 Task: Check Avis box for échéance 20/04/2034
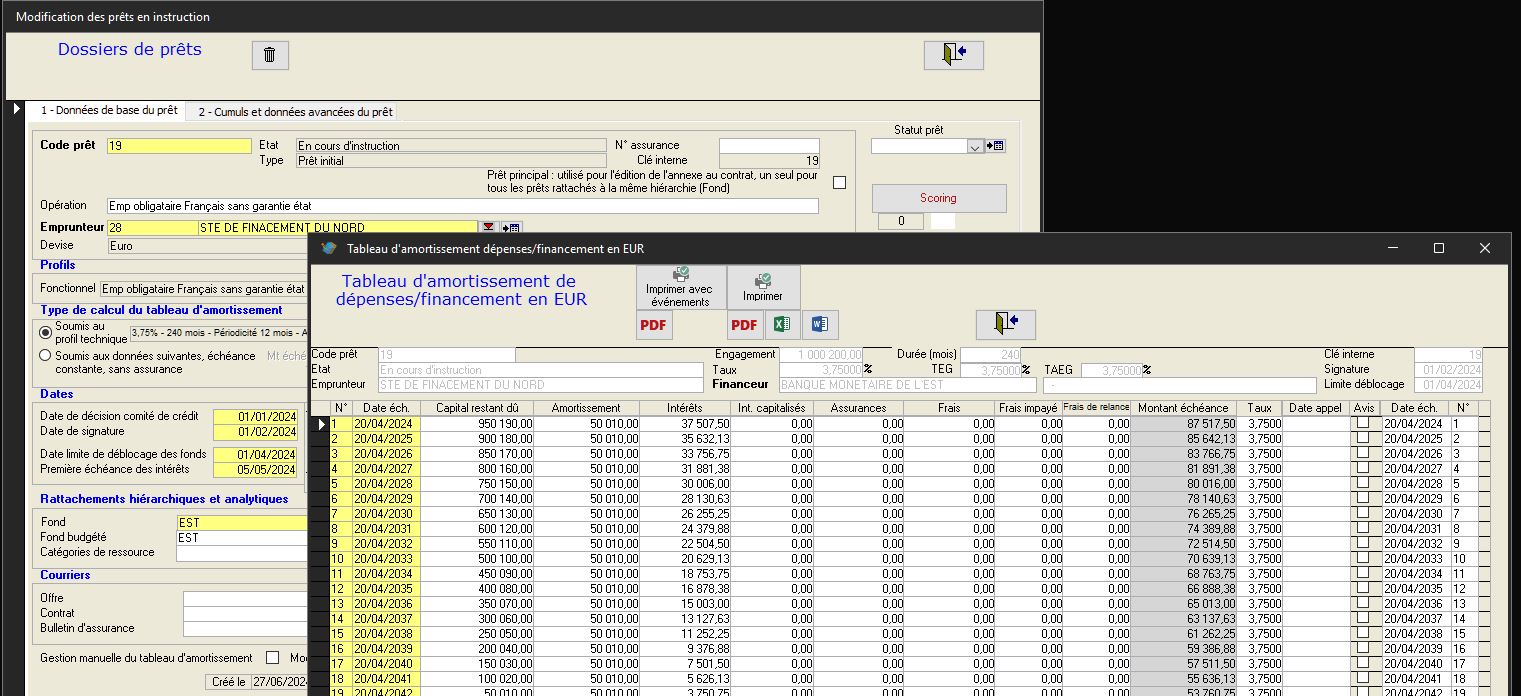1362,573
